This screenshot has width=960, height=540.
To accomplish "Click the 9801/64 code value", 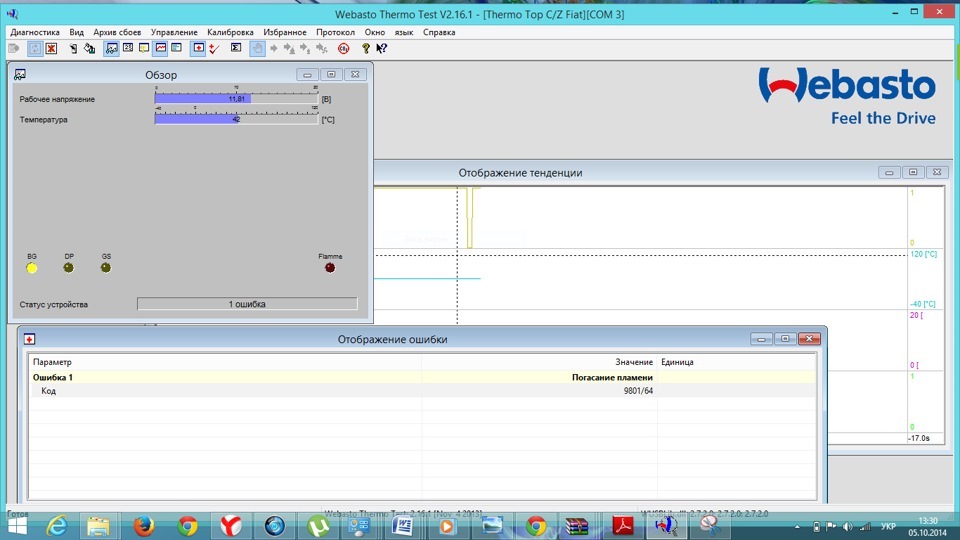I will (638, 391).
